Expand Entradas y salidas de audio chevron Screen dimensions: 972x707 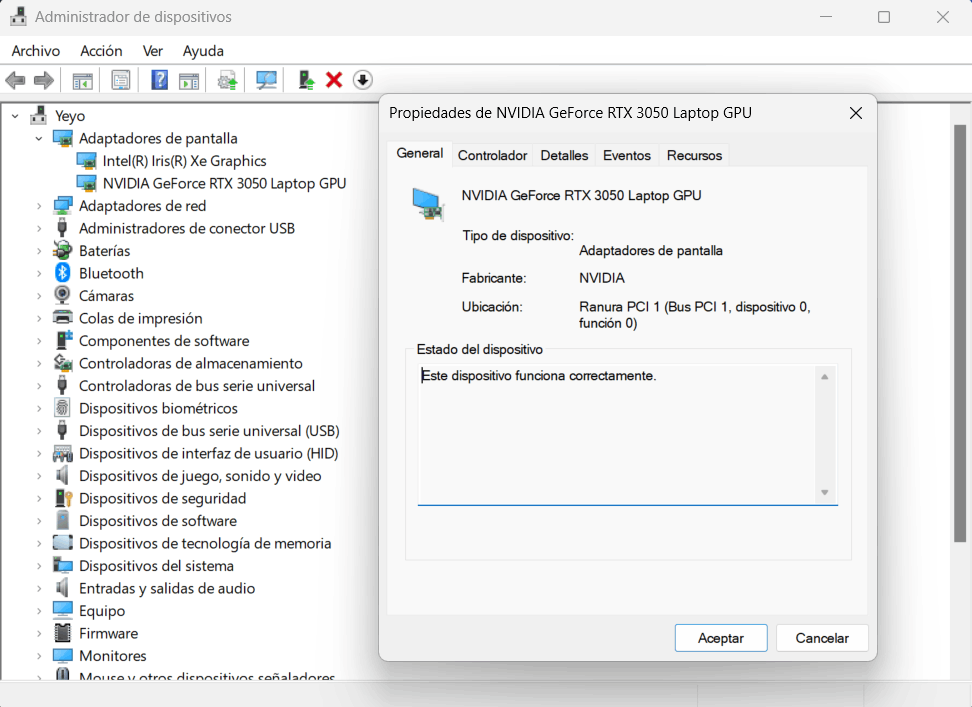(x=39, y=588)
